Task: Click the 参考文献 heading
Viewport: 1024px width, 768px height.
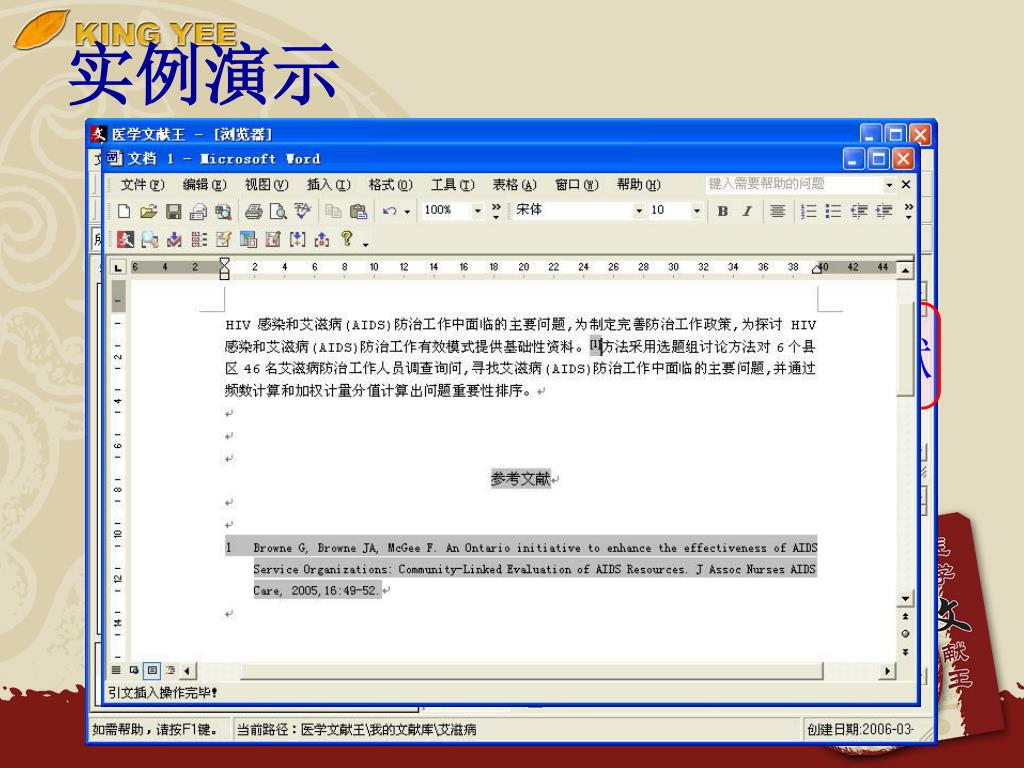Action: (x=520, y=479)
